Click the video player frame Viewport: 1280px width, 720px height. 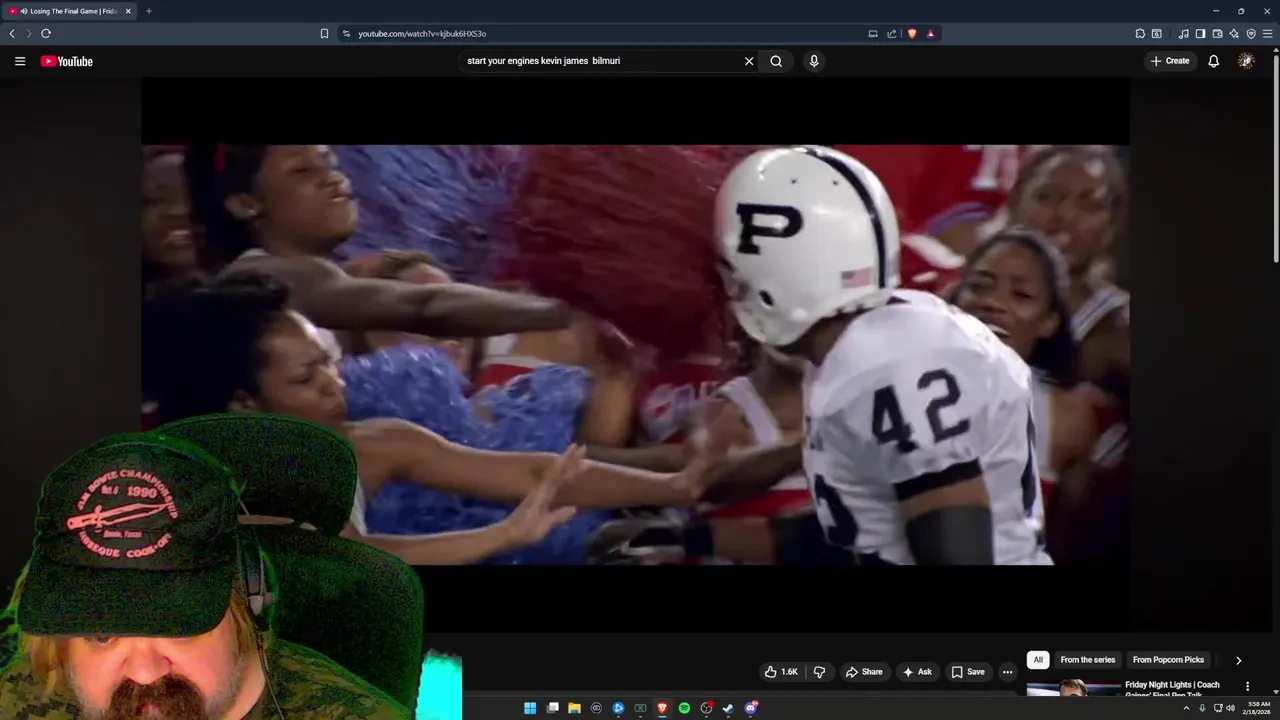click(635, 355)
